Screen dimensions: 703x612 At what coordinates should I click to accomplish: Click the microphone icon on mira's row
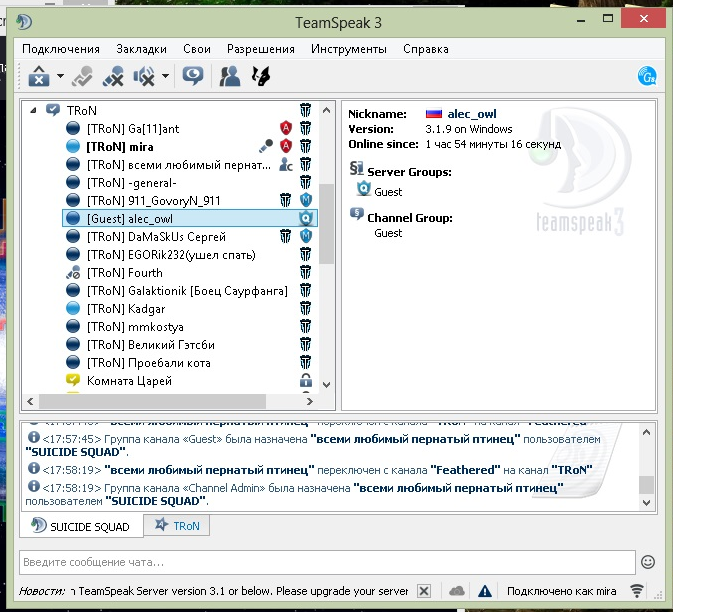click(266, 146)
